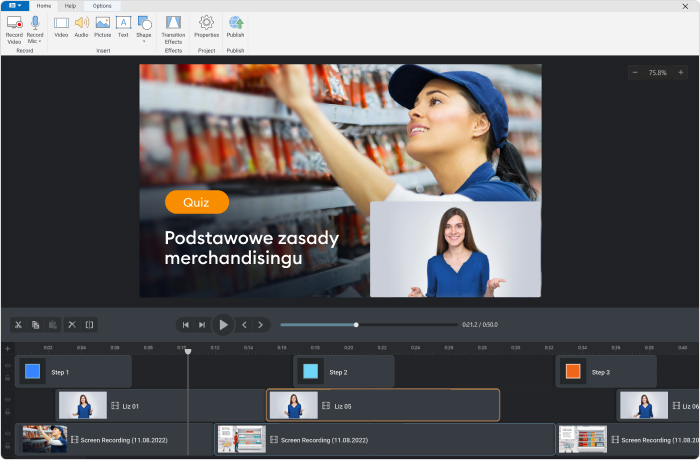Copy the selected clip

(x=36, y=325)
